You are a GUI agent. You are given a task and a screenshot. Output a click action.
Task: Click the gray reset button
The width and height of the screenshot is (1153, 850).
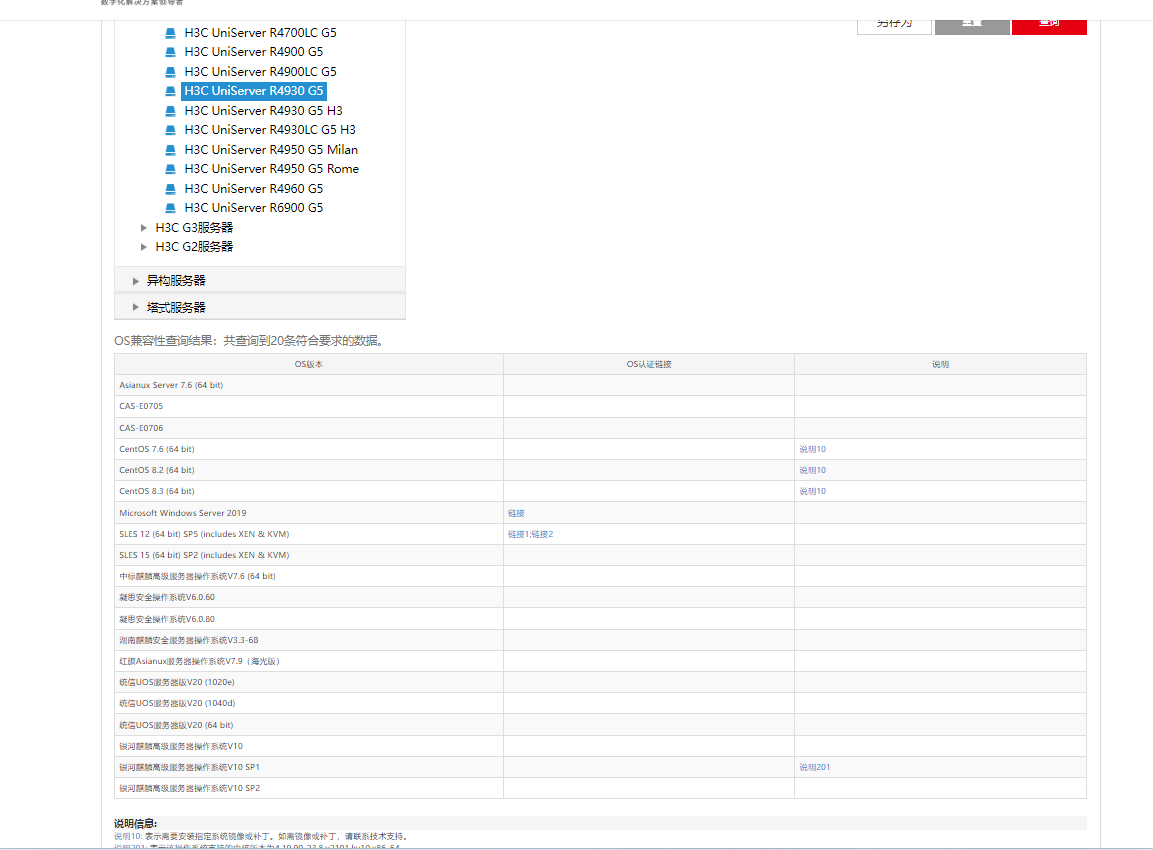coord(972,25)
